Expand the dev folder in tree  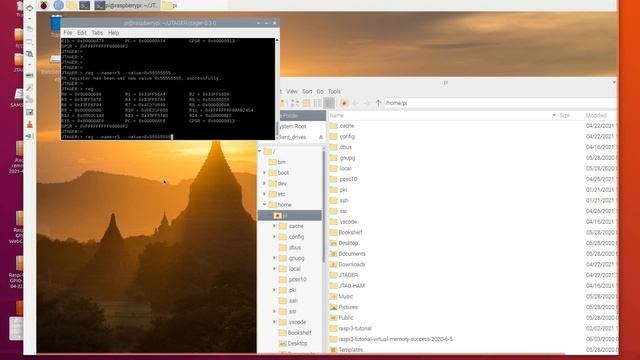point(264,183)
